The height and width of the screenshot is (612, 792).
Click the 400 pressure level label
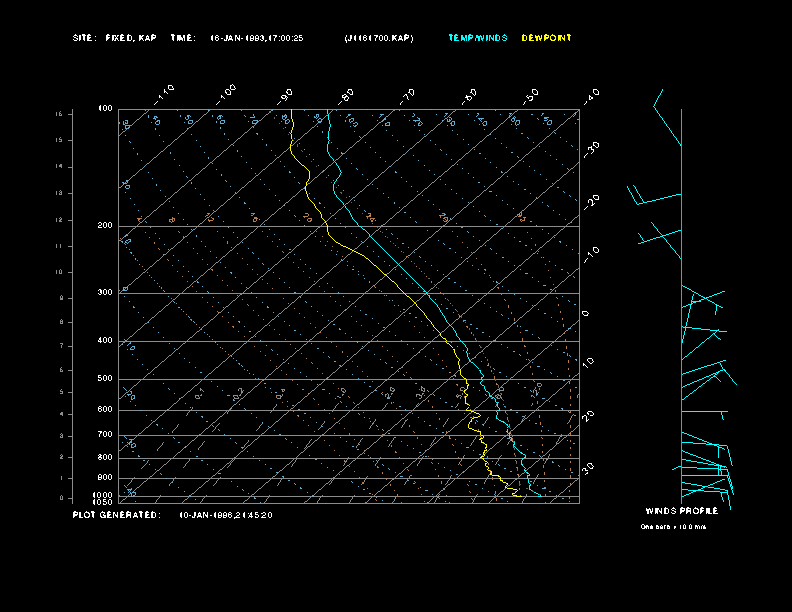click(105, 341)
